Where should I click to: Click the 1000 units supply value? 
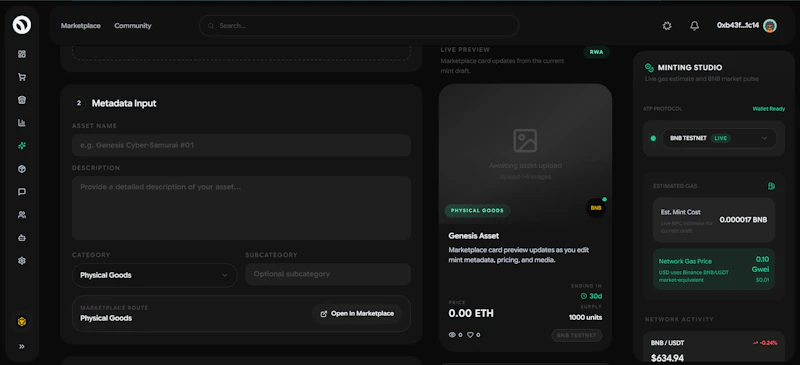click(x=585, y=318)
